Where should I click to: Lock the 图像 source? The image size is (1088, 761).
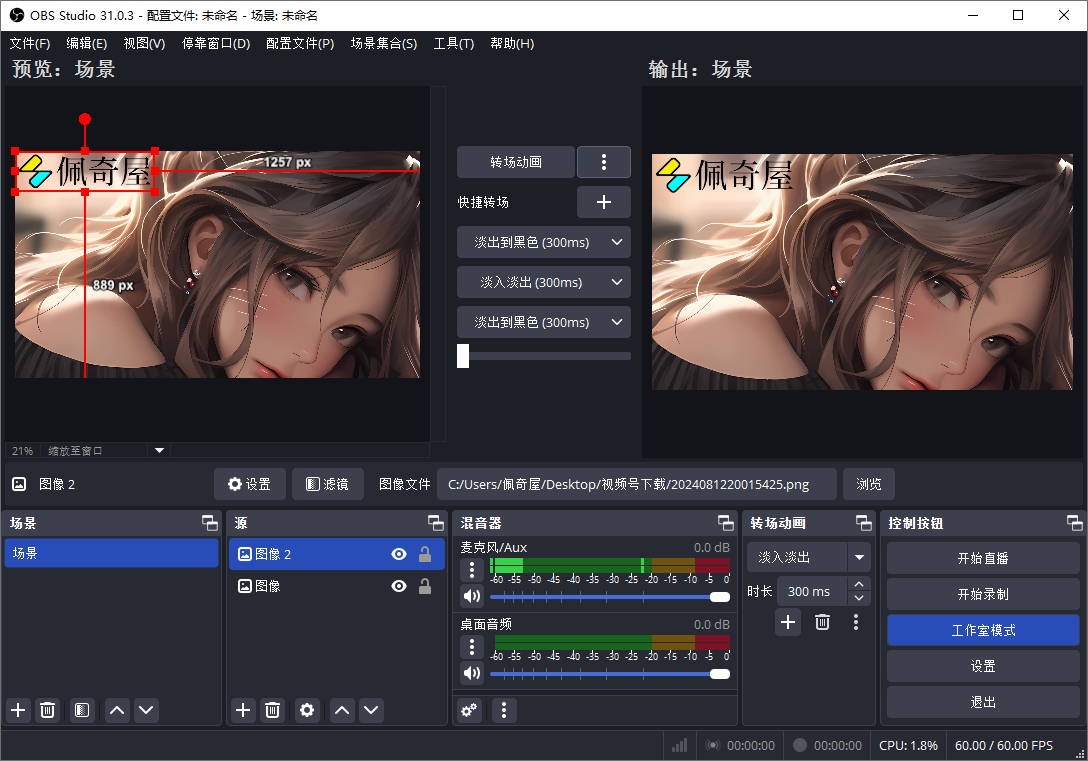[x=425, y=586]
